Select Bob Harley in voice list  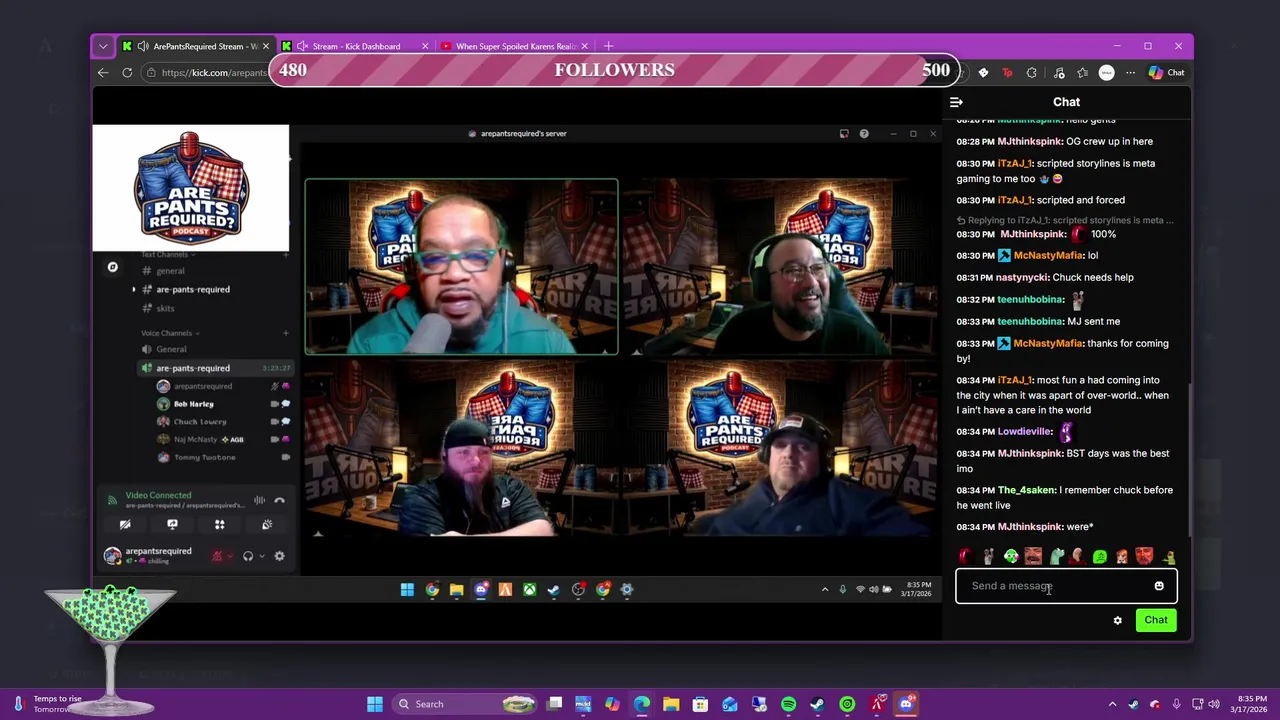[x=194, y=404]
